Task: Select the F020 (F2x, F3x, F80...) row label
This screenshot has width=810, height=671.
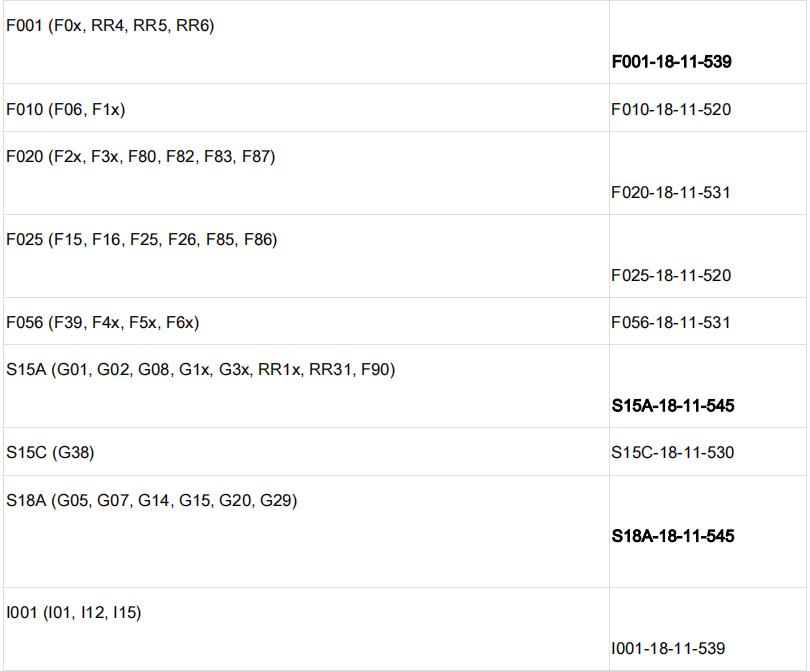Action: coord(140,156)
